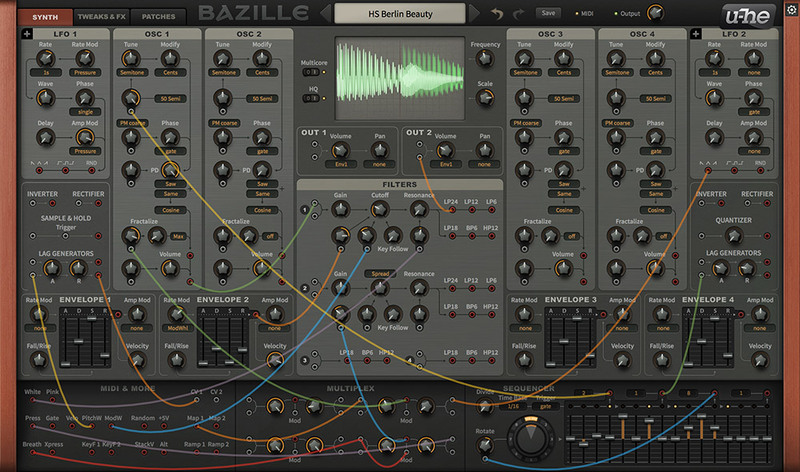Go to the next preset with right arrow
800x472 pixels.
(476, 14)
